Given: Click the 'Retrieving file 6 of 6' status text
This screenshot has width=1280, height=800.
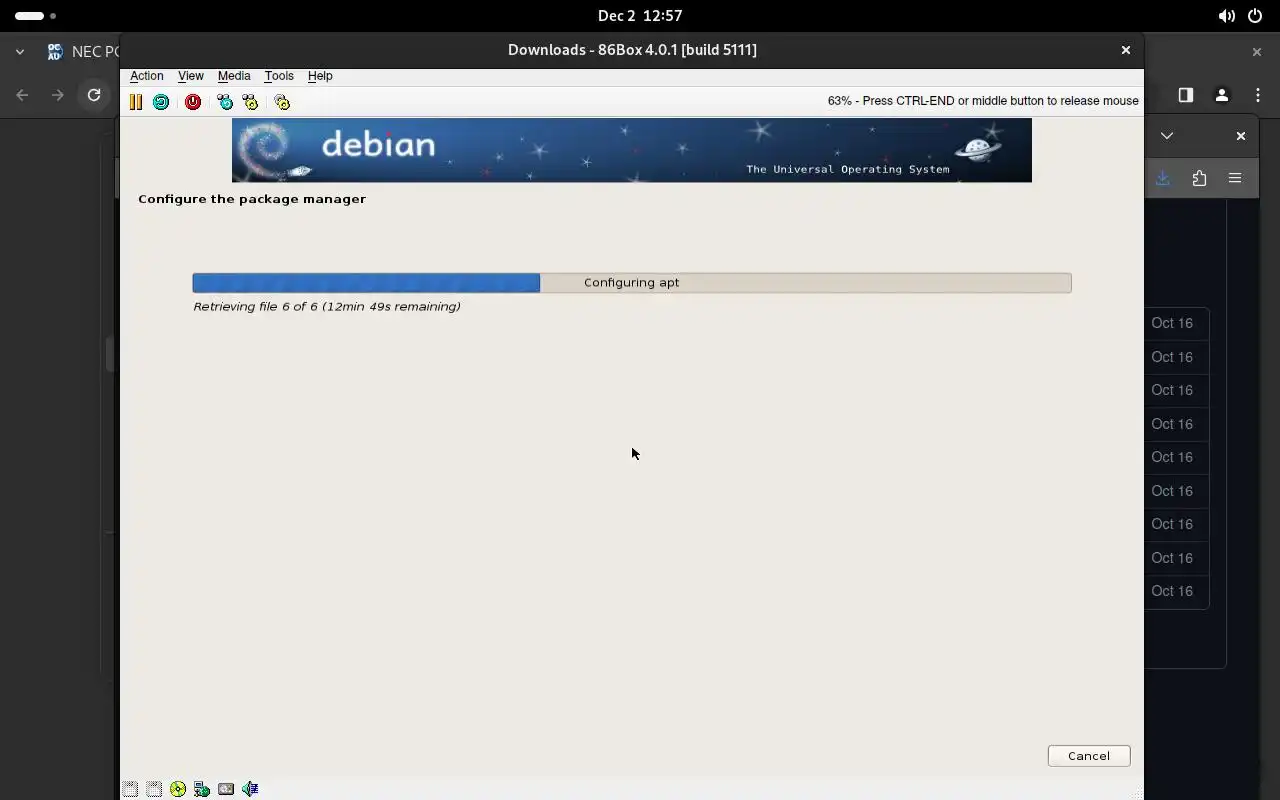Looking at the screenshot, I should coord(327,307).
